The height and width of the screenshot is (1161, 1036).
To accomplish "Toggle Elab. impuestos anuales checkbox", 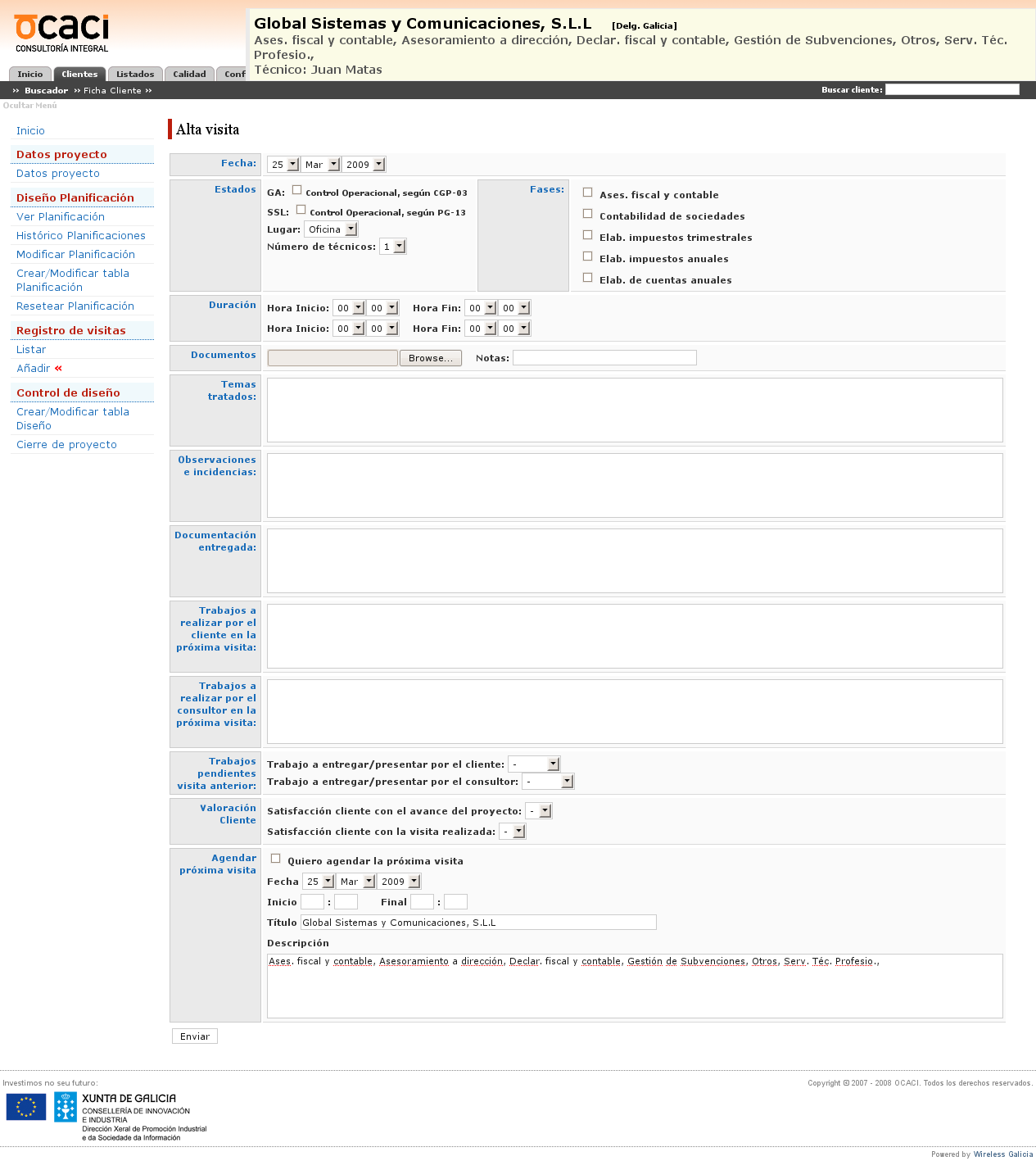I will (587, 256).
